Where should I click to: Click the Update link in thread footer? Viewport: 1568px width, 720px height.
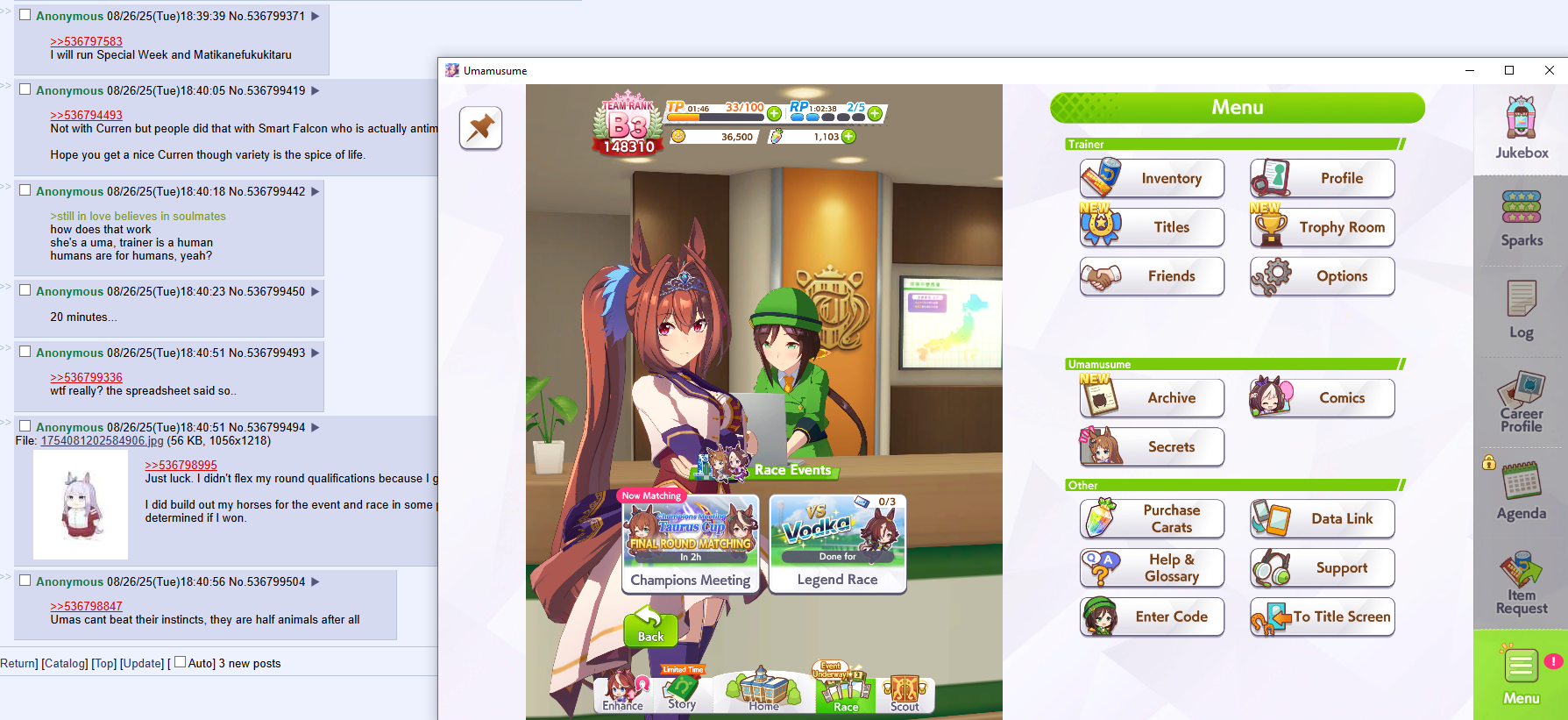[142, 663]
